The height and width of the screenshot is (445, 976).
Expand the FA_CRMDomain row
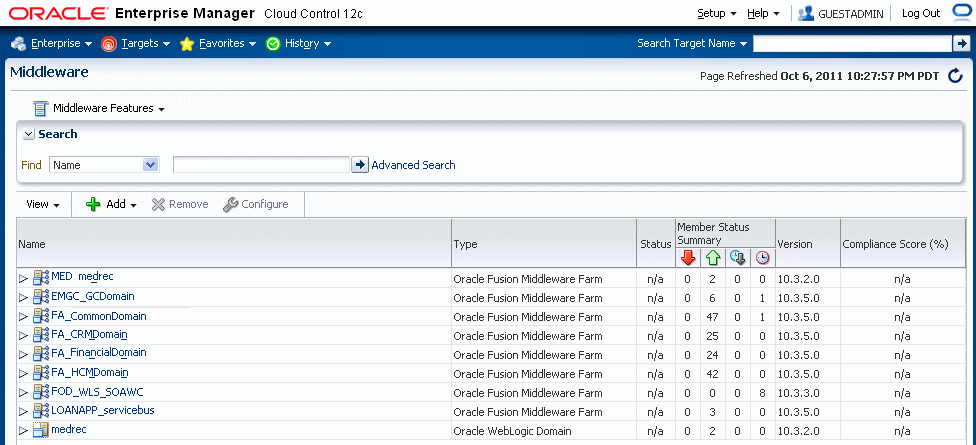pos(24,335)
